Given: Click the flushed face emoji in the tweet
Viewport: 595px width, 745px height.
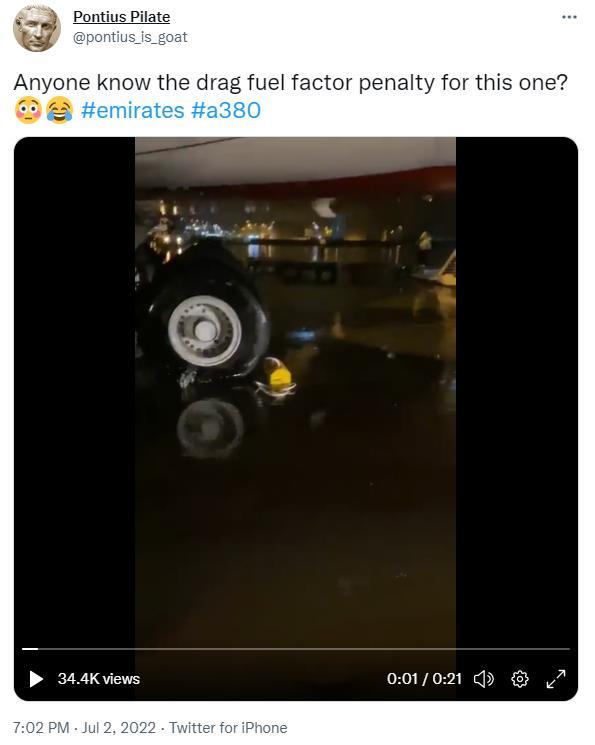Looking at the screenshot, I should point(29,110).
